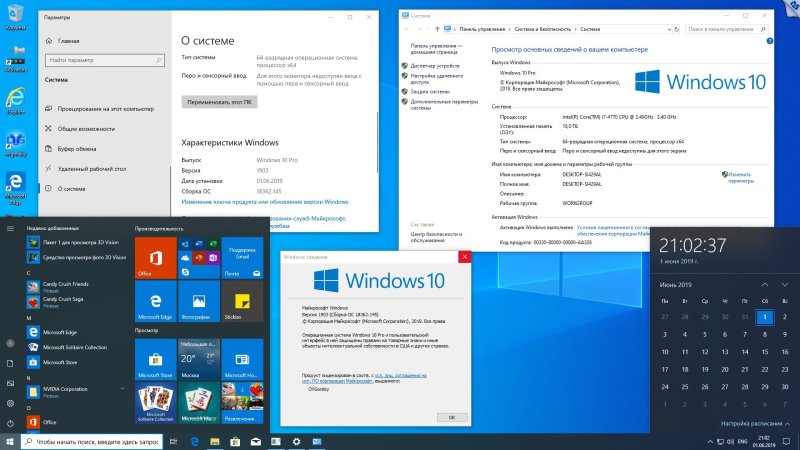
Task: Select Clipboard in Settings sidebar
Action: [105, 148]
